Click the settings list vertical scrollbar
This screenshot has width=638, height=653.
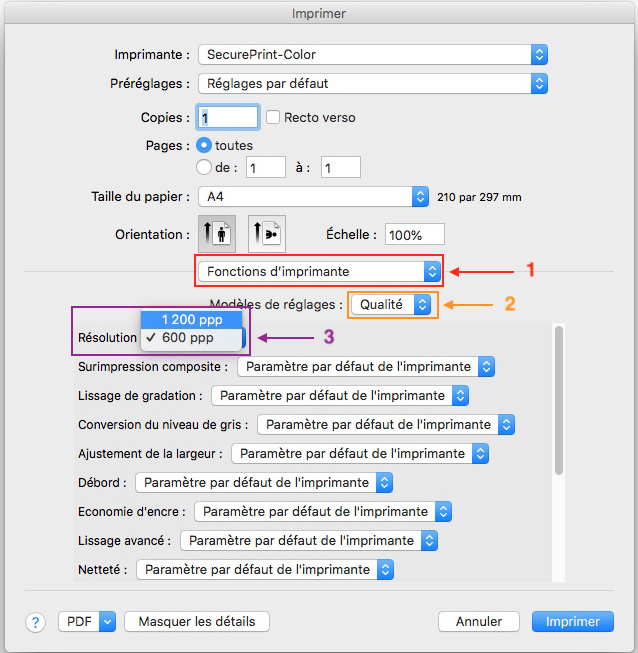coord(558,400)
